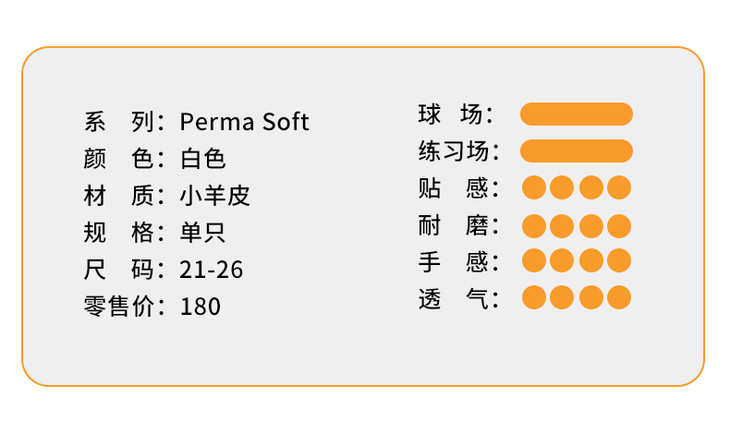Select the last dot in 透气 rating
The image size is (730, 422).
pyautogui.click(x=619, y=297)
